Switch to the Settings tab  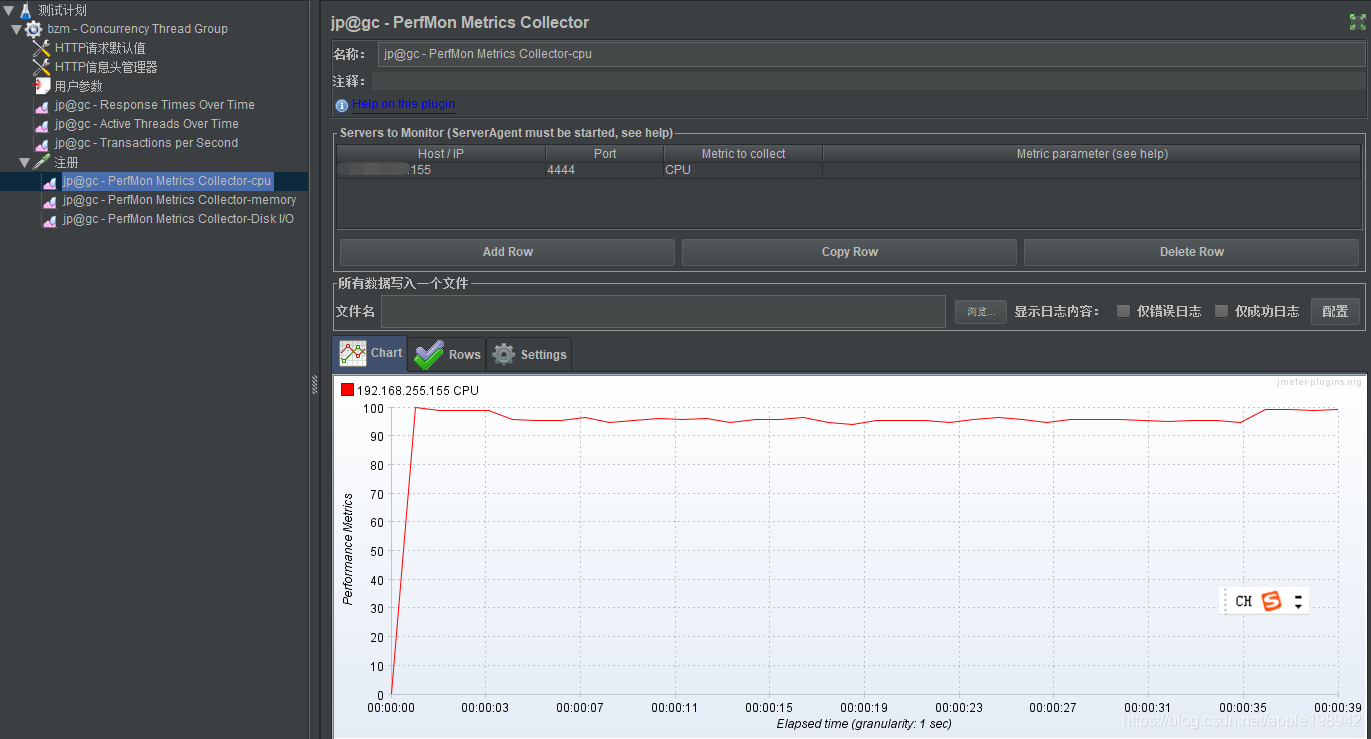529,354
